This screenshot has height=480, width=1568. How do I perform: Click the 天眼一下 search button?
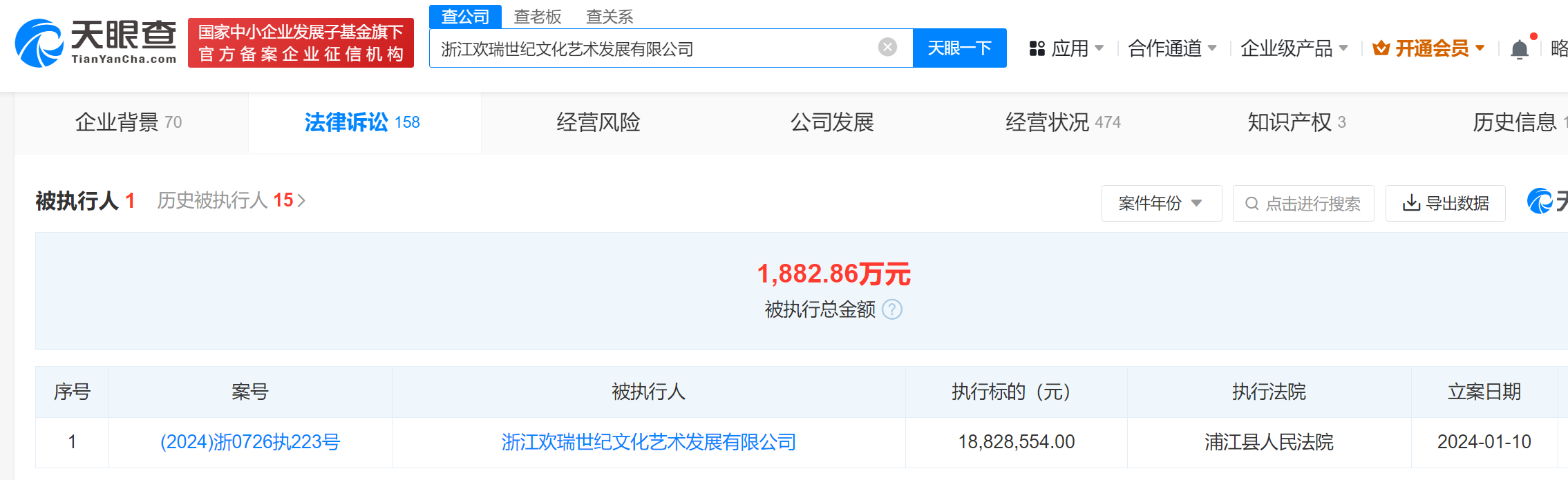tap(959, 48)
